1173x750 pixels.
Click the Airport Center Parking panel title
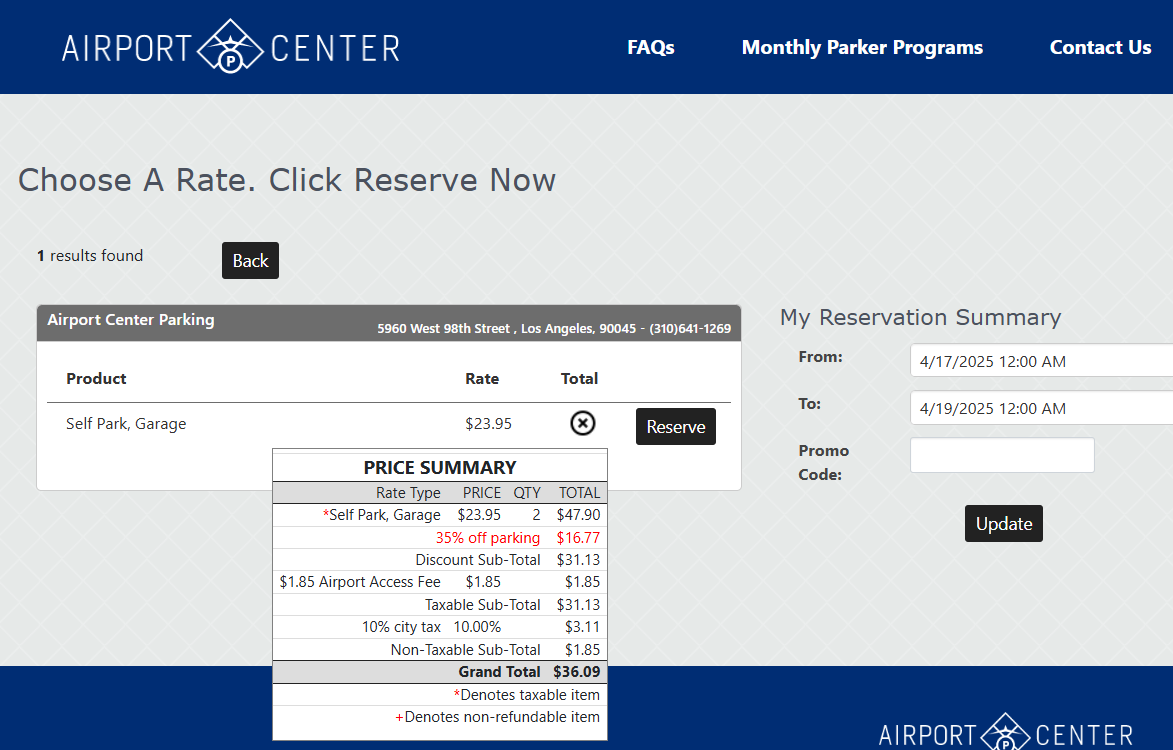[x=131, y=320]
